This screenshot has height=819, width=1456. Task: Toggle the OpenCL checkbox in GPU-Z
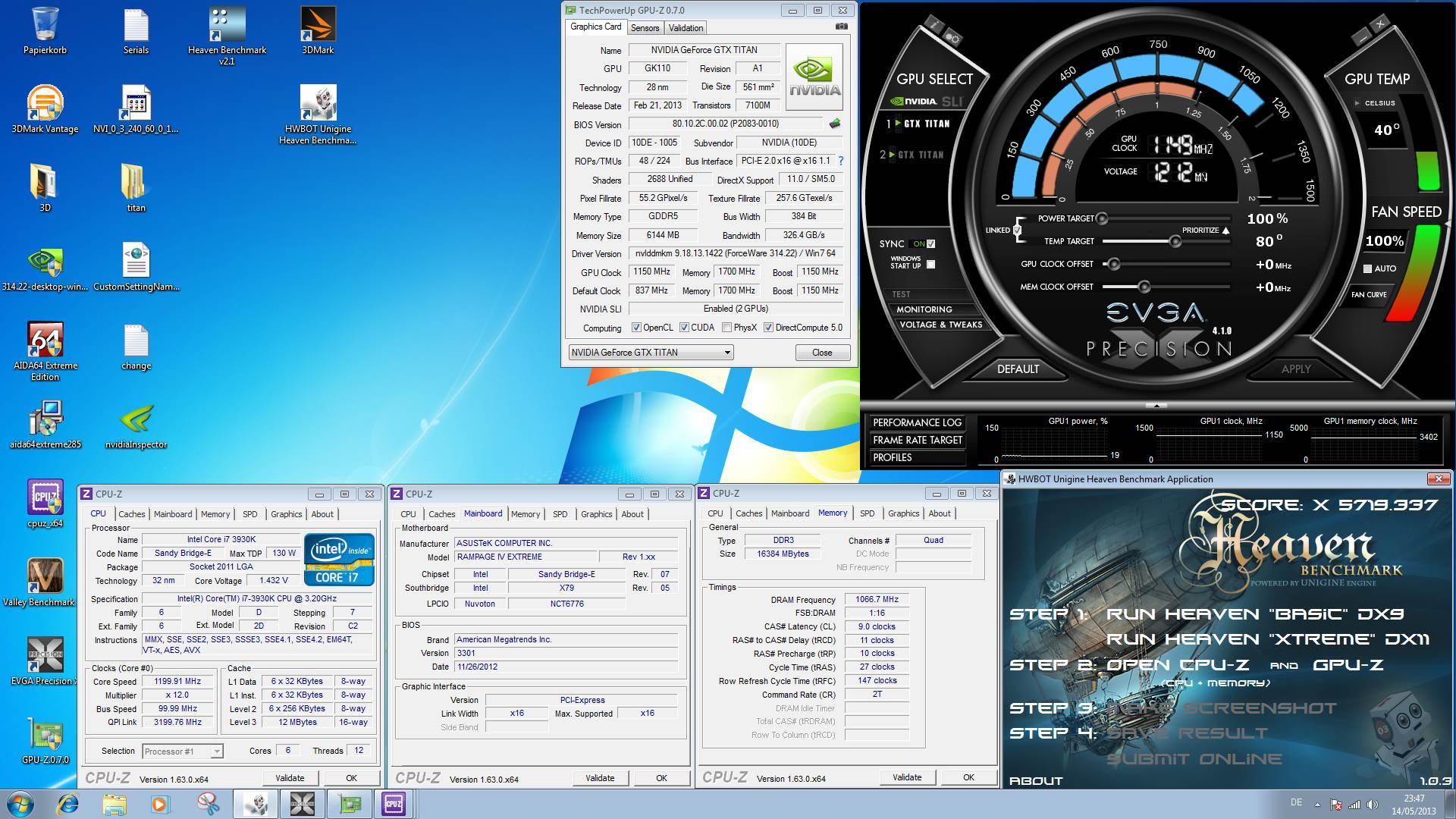pos(636,328)
